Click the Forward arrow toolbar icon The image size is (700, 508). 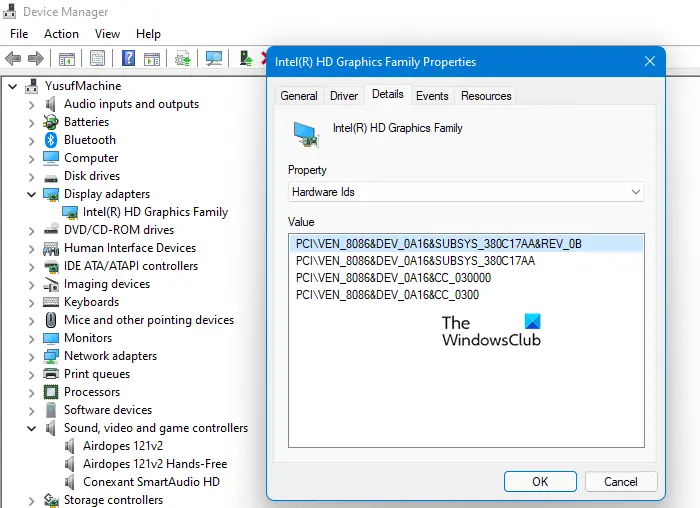click(x=36, y=58)
